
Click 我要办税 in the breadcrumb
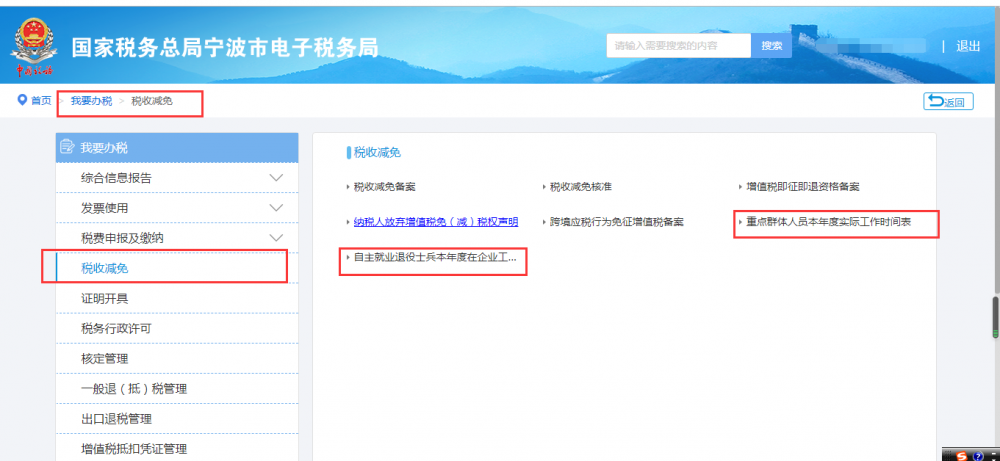pyautogui.click(x=91, y=101)
